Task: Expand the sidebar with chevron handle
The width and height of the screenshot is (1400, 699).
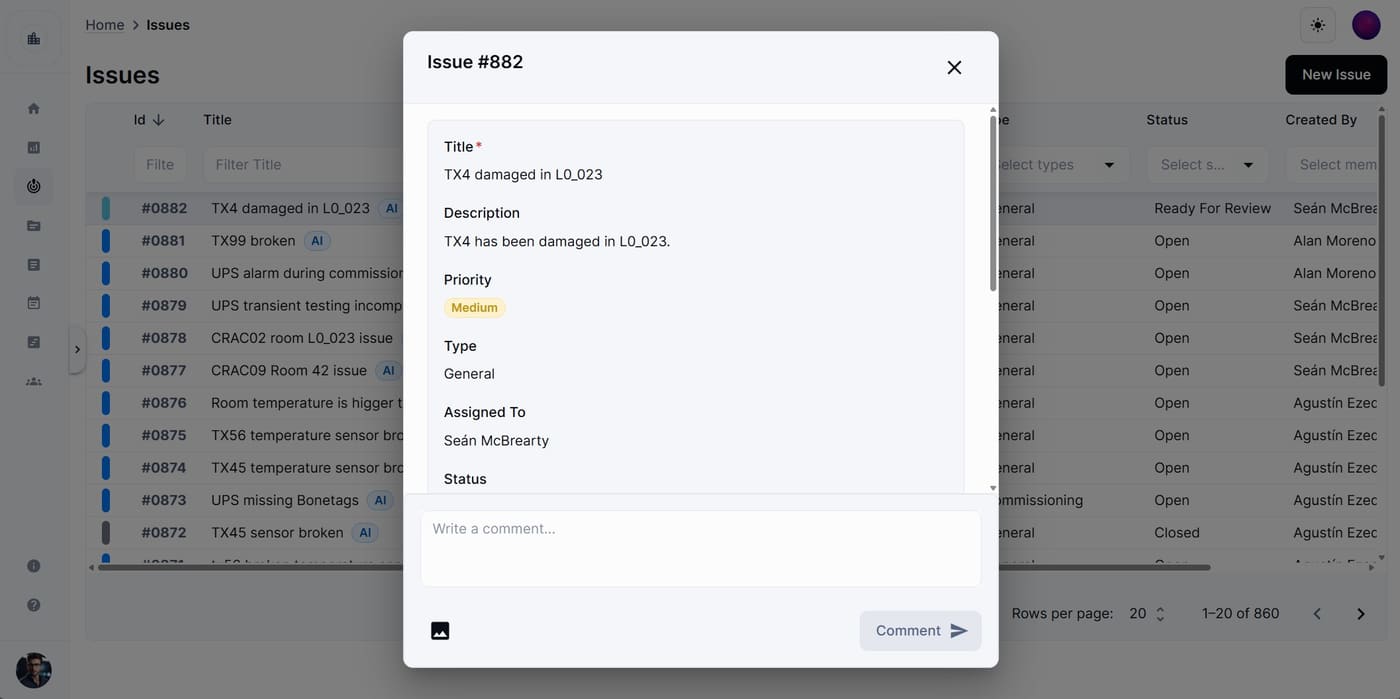Action: coord(77,350)
